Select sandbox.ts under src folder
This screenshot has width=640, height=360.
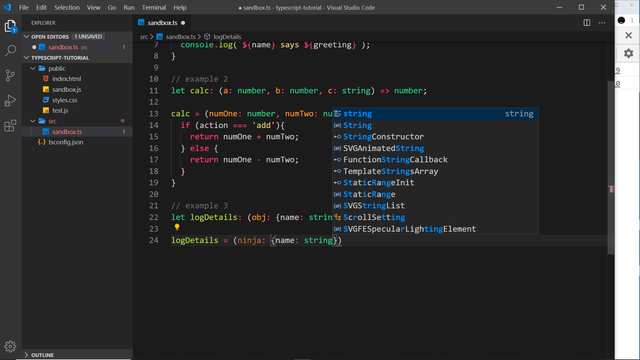pos(67,132)
